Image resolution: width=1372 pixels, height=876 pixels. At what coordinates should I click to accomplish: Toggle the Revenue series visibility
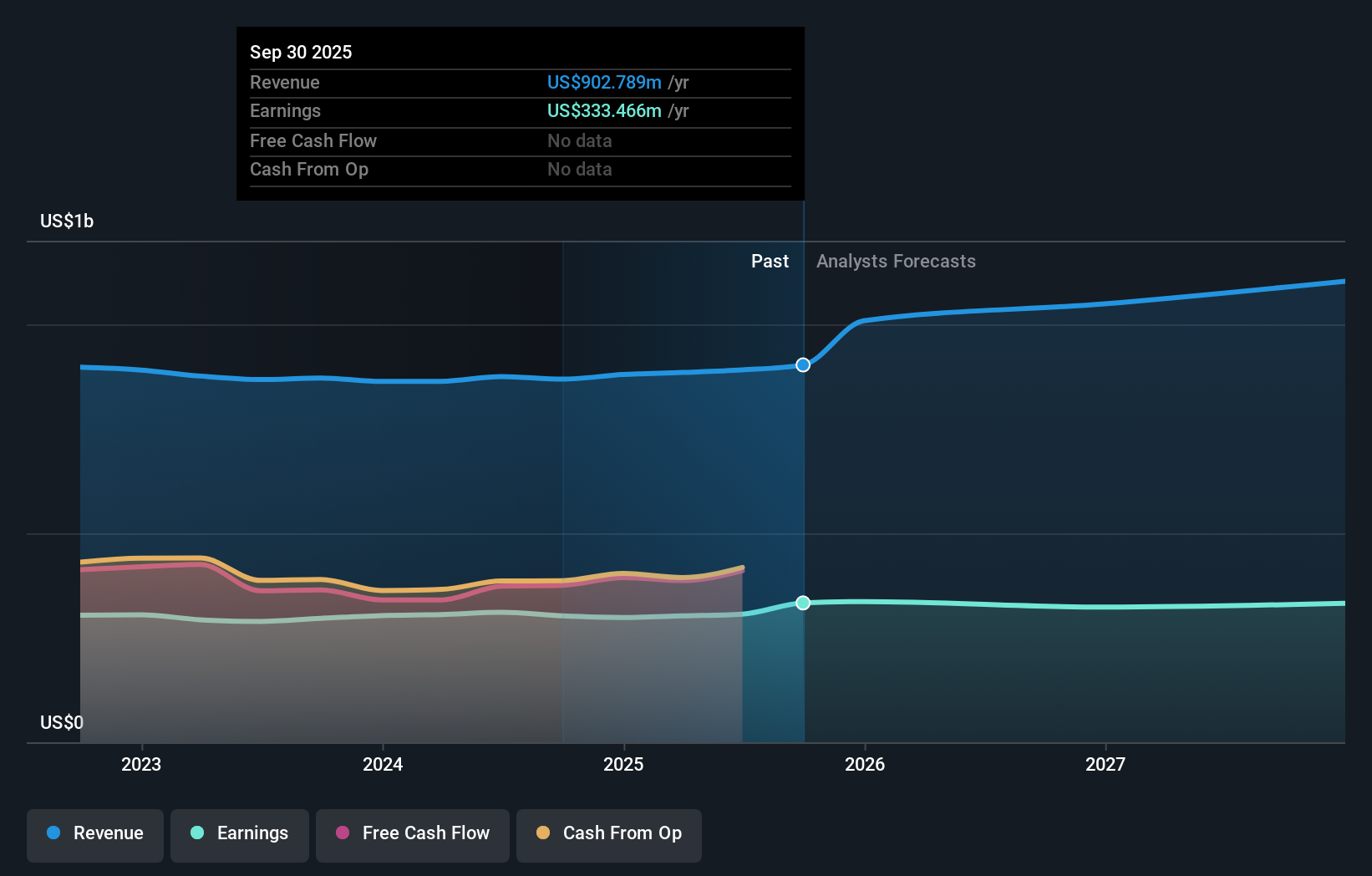point(94,833)
